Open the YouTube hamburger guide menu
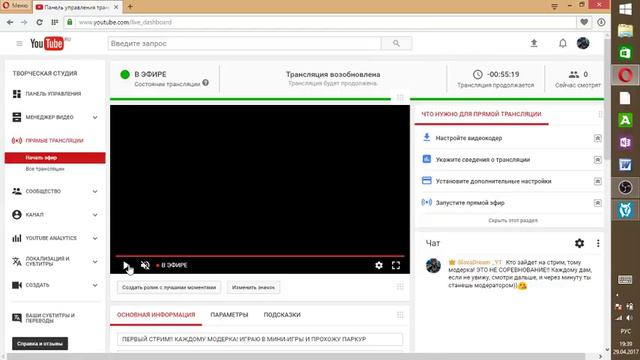This screenshot has height=360, width=640. [x=19, y=43]
